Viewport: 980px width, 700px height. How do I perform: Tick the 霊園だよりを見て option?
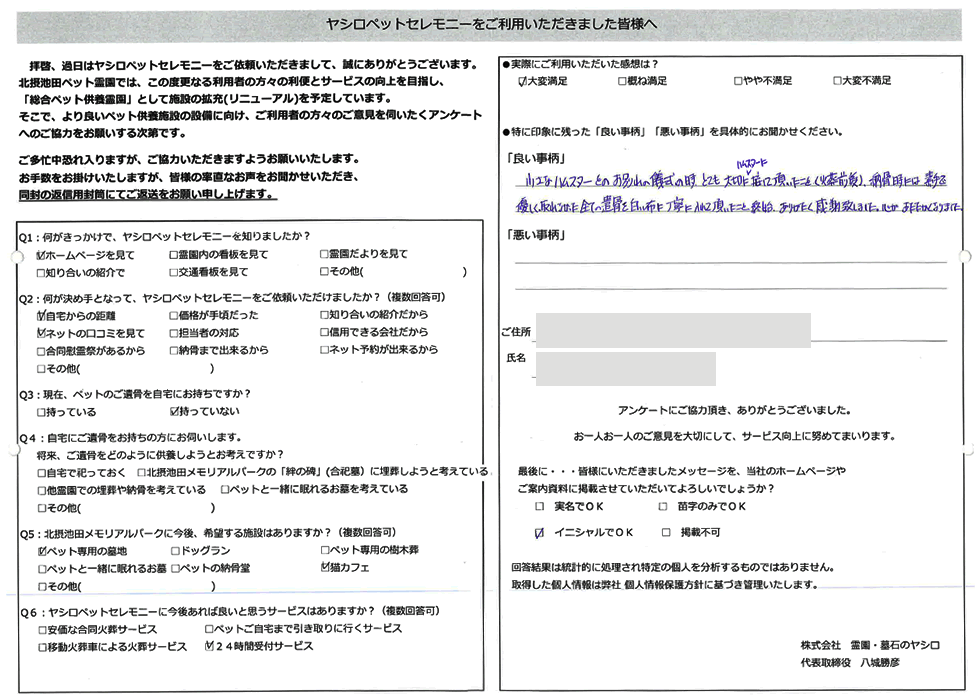[324, 255]
